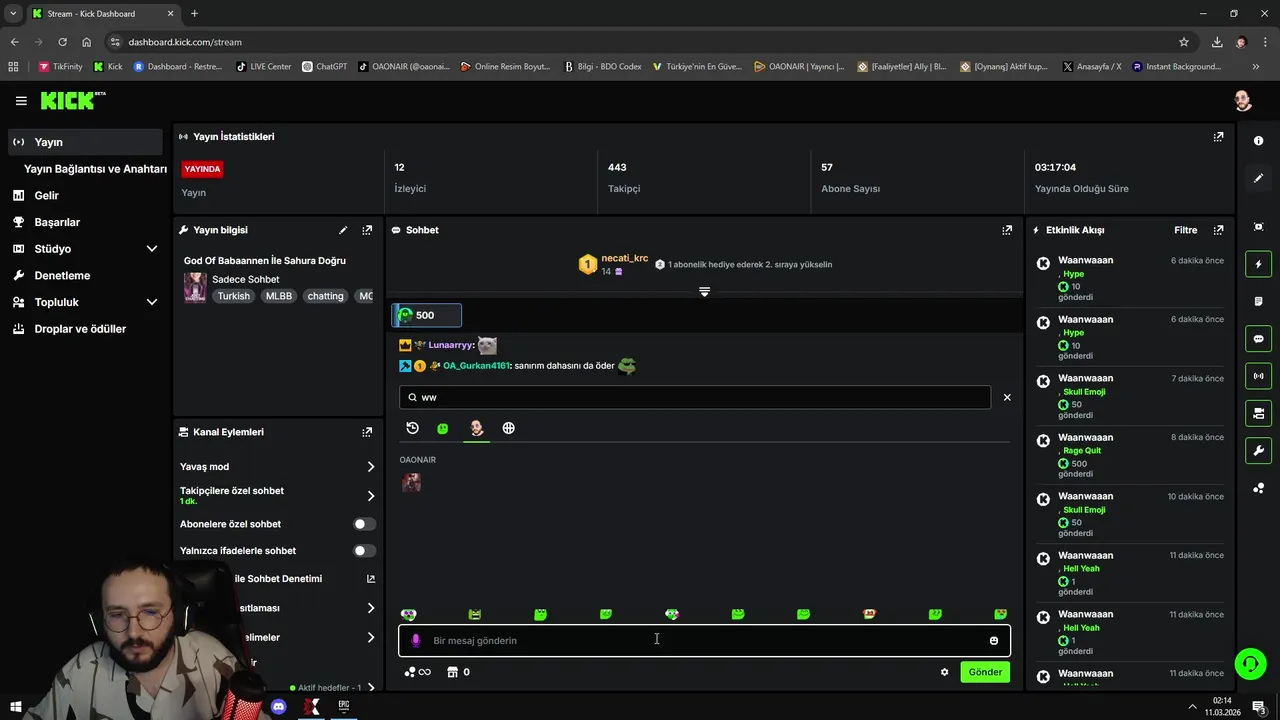
Task: Open the green headset support button
Action: point(1249,663)
